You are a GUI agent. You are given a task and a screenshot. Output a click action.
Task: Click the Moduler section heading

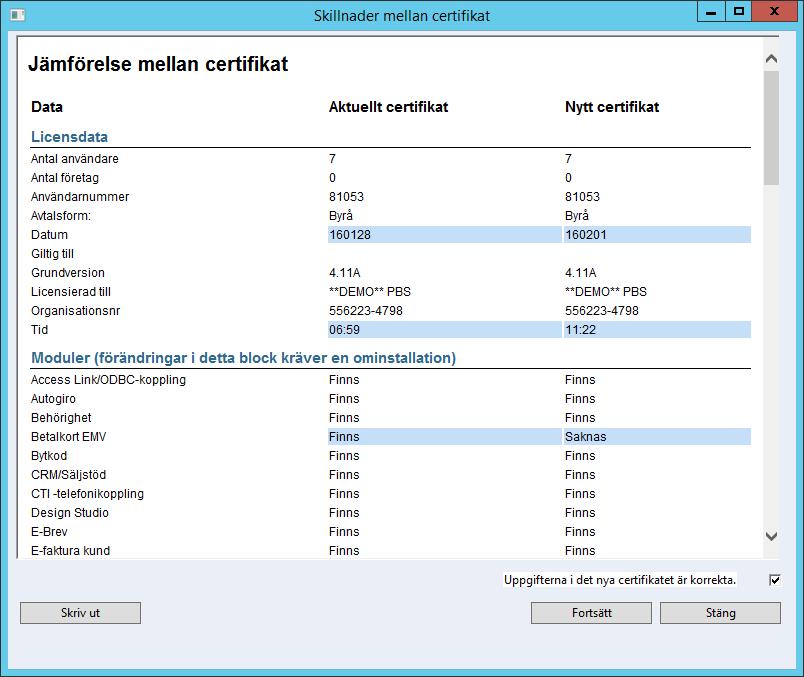click(244, 358)
